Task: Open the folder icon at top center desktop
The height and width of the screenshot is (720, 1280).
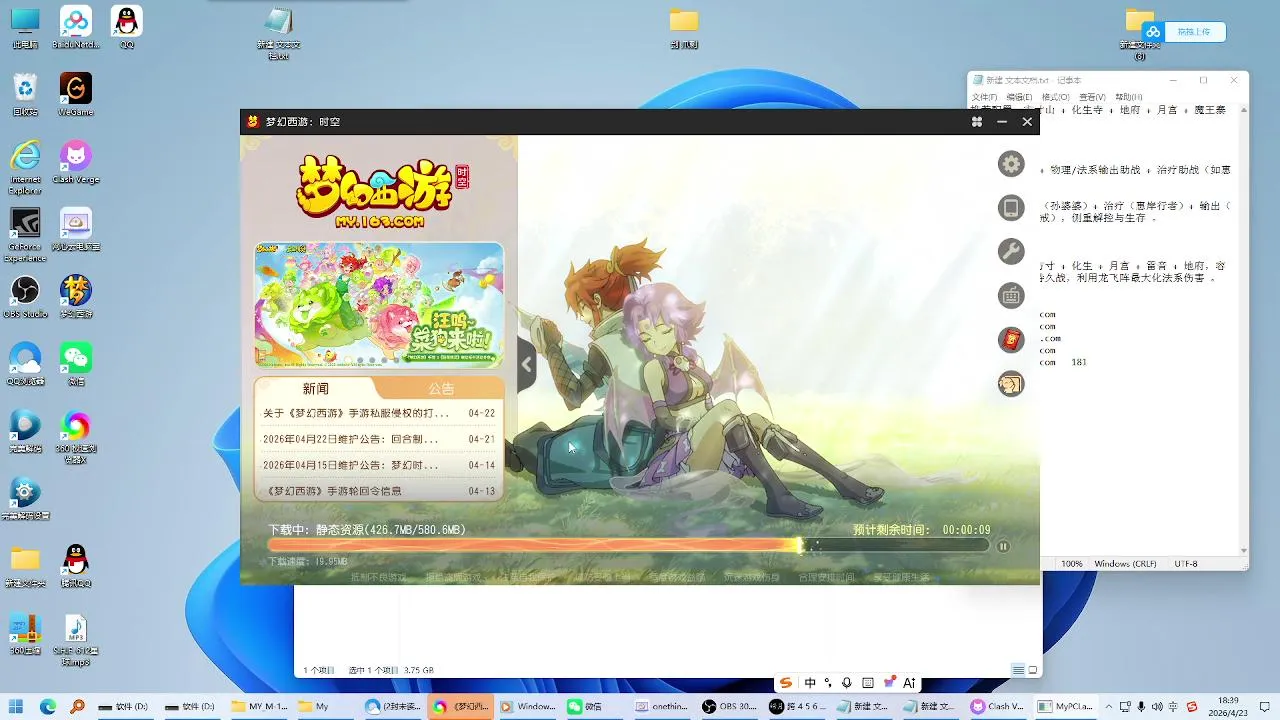Action: tap(684, 28)
